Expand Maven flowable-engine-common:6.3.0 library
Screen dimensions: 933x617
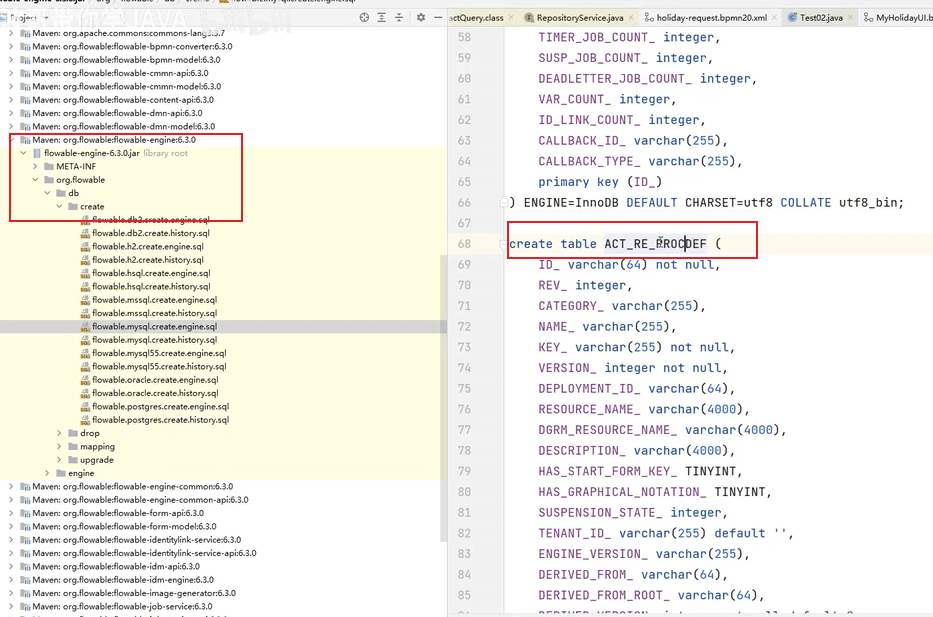11,487
